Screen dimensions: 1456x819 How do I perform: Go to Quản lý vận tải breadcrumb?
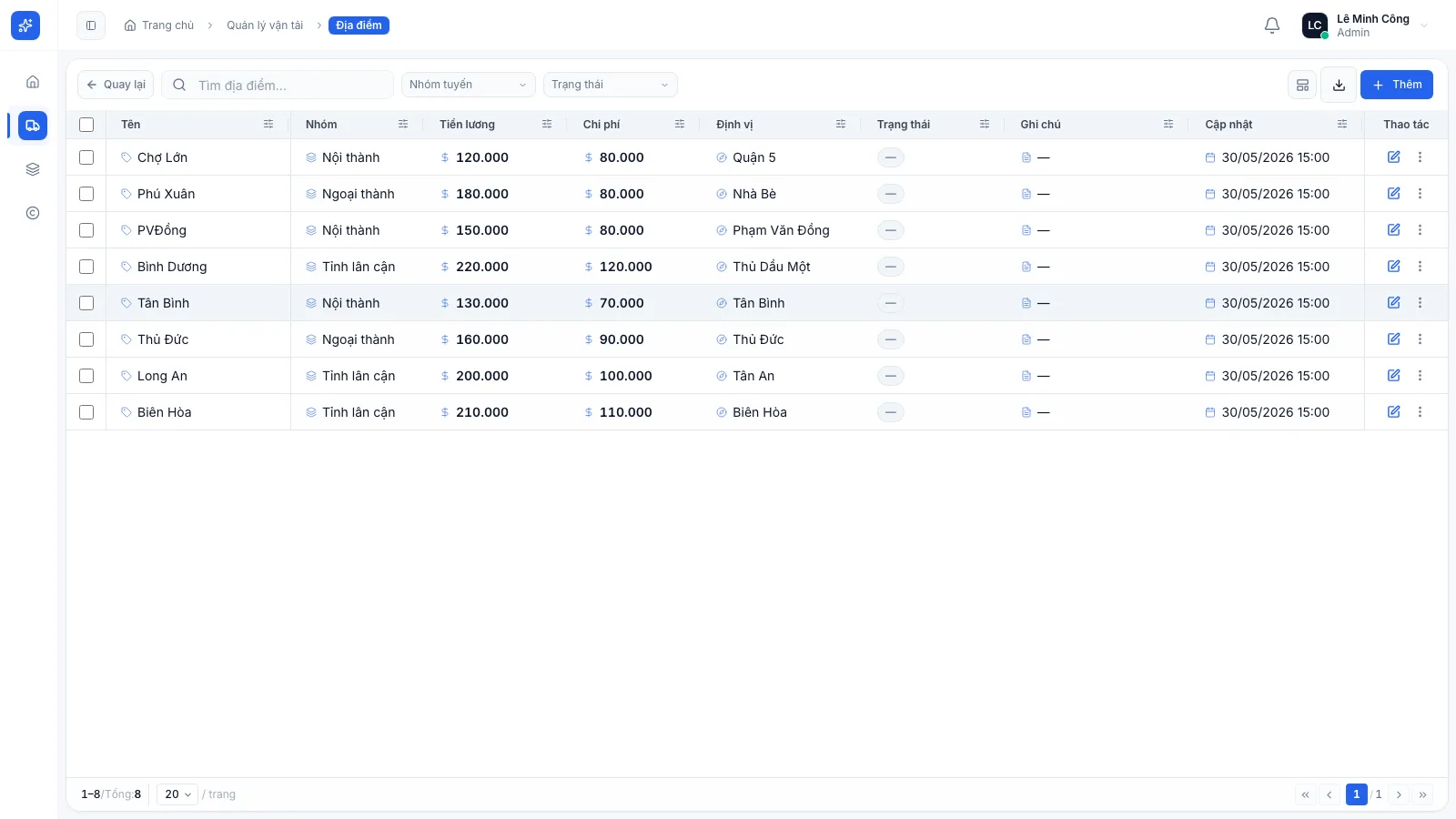point(265,25)
